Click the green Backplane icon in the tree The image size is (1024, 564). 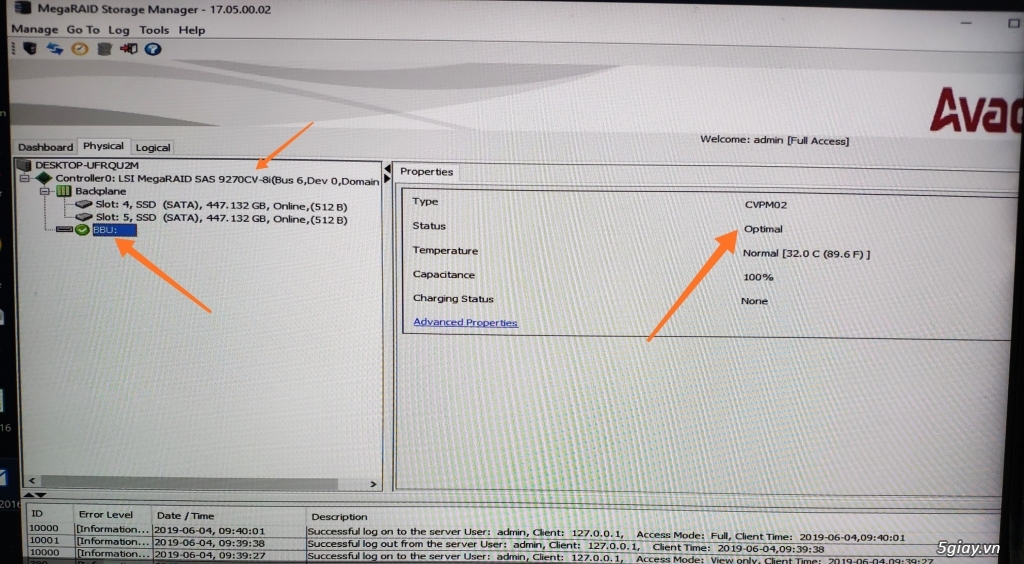click(63, 191)
